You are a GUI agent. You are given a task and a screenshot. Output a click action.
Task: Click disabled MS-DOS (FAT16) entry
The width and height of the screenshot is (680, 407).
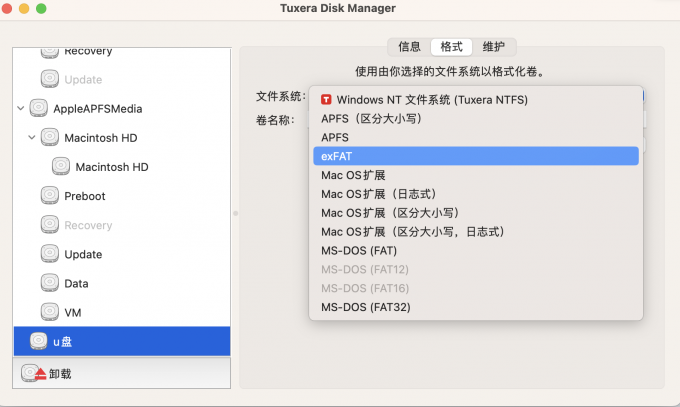pyautogui.click(x=476, y=289)
